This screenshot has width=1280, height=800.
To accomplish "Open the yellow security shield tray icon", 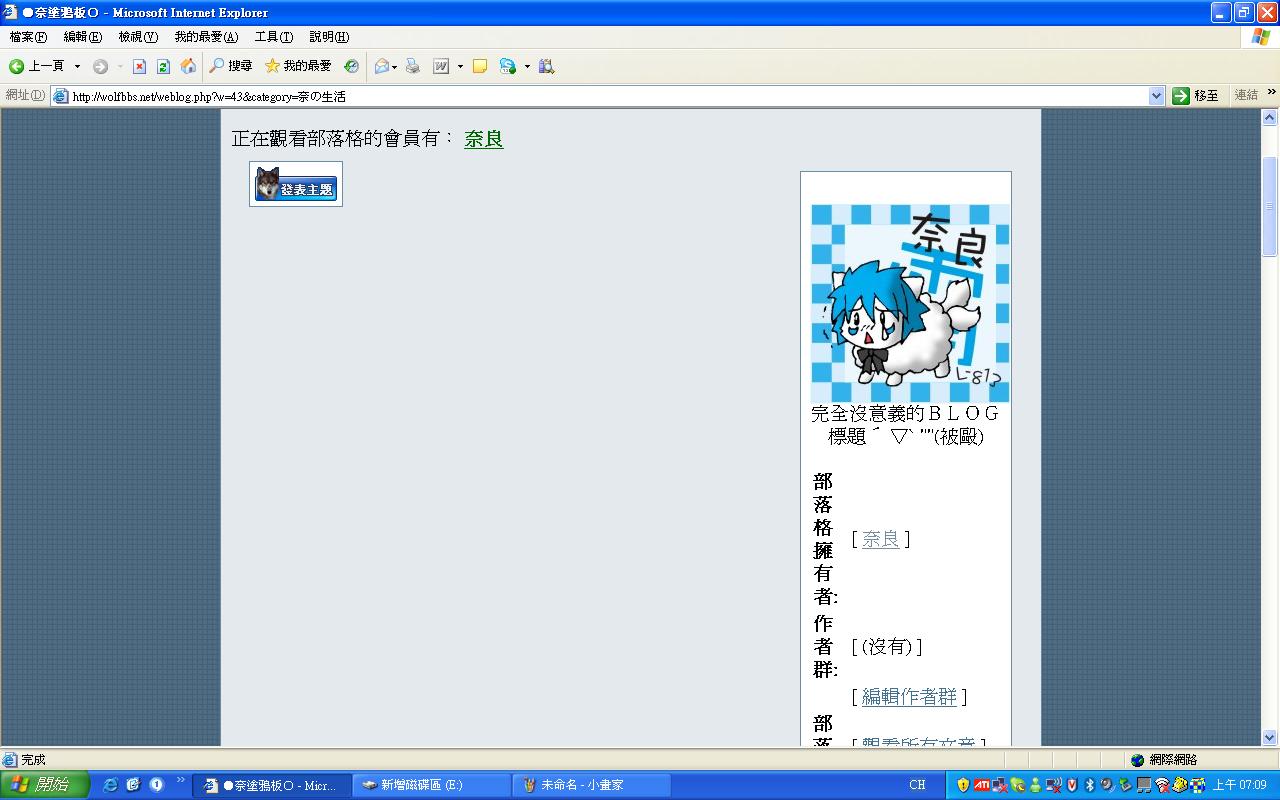I will (x=963, y=785).
